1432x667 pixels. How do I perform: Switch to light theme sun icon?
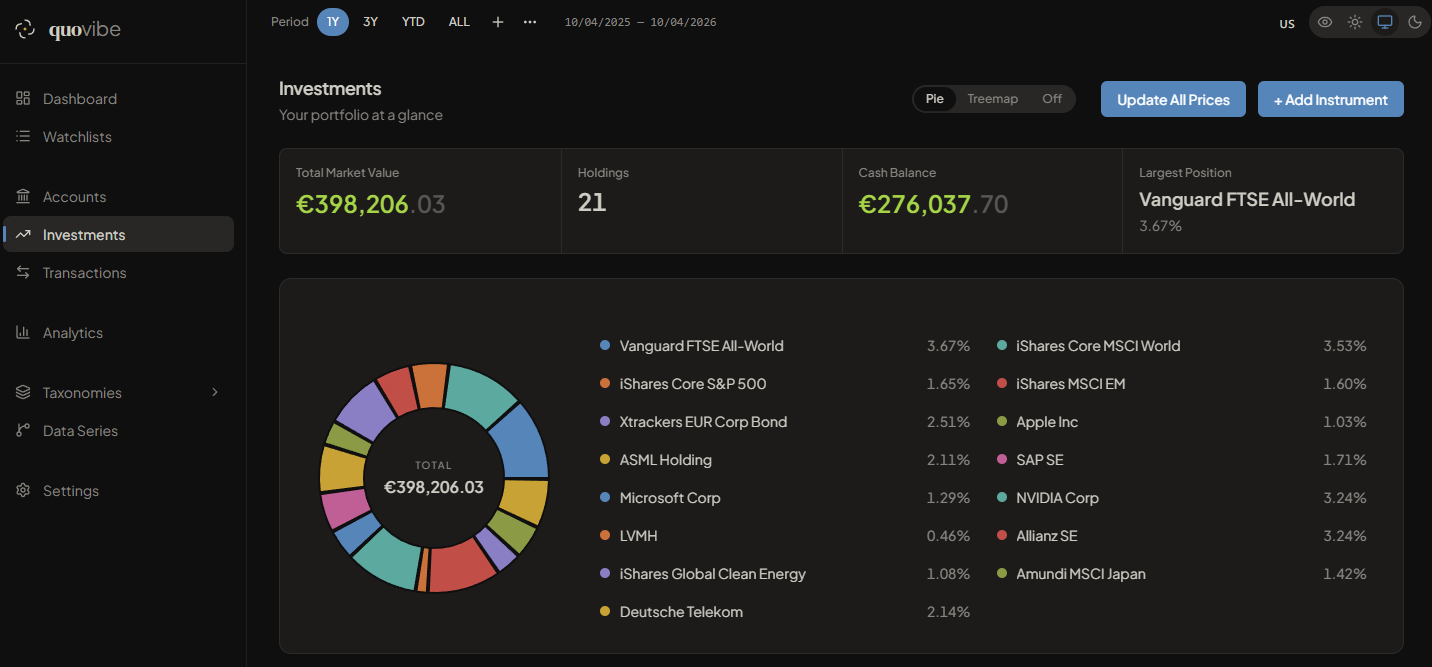pyautogui.click(x=1355, y=22)
